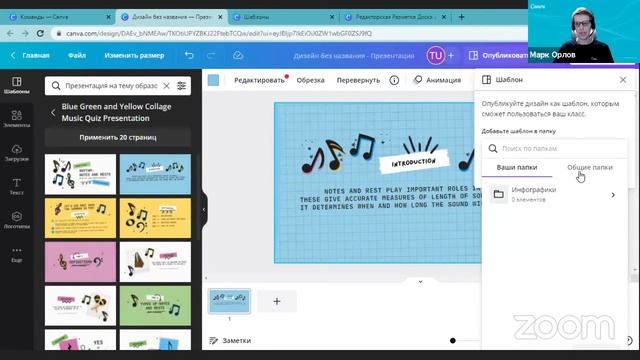Open the Анимация options
This screenshot has height=360, width=640.
pyautogui.click(x=437, y=80)
